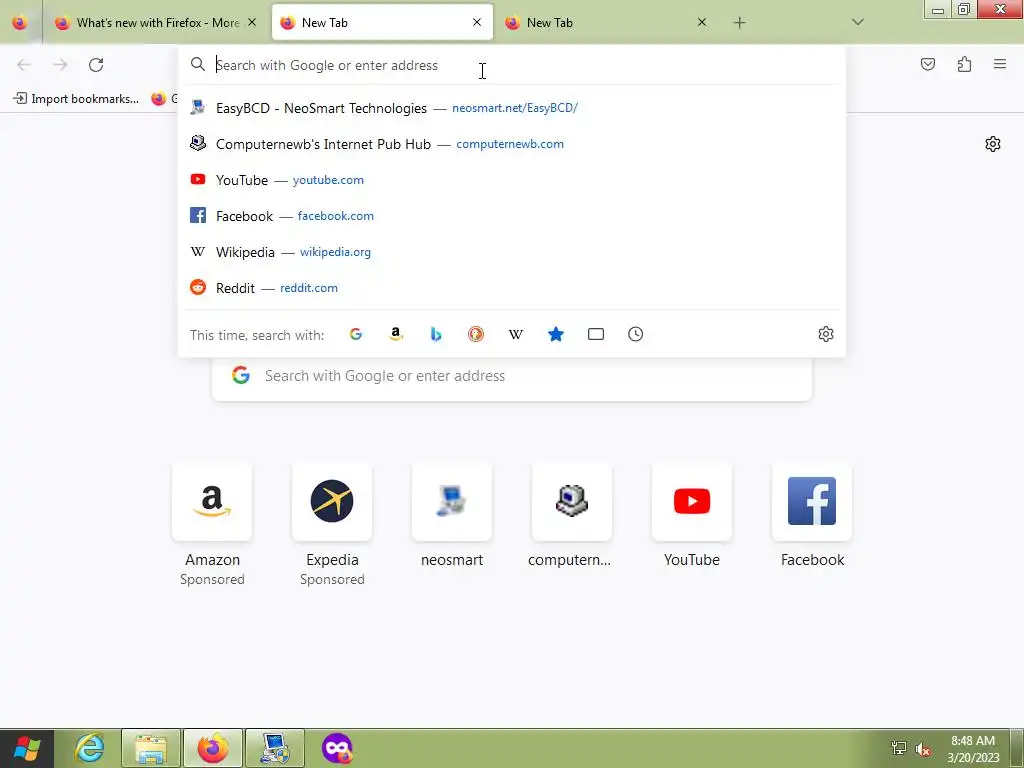Close the active New Tab
Viewport: 1024px width, 768px height.
tap(477, 22)
